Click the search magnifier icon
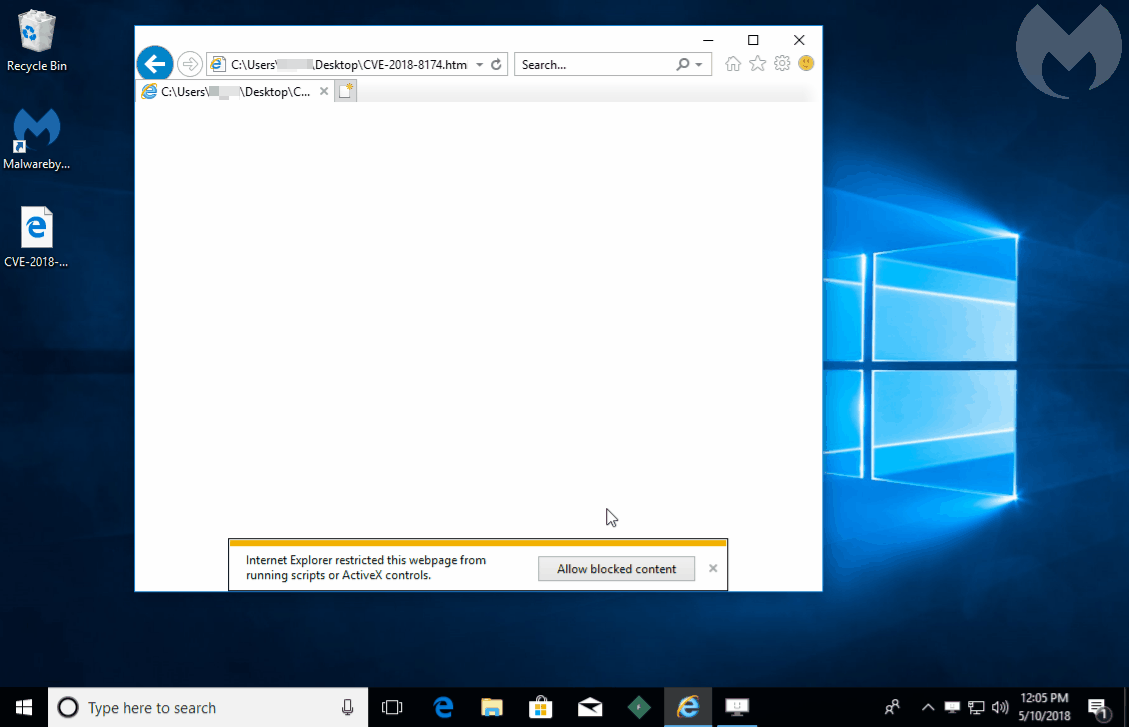Viewport: 1129px width, 727px height. [682, 65]
